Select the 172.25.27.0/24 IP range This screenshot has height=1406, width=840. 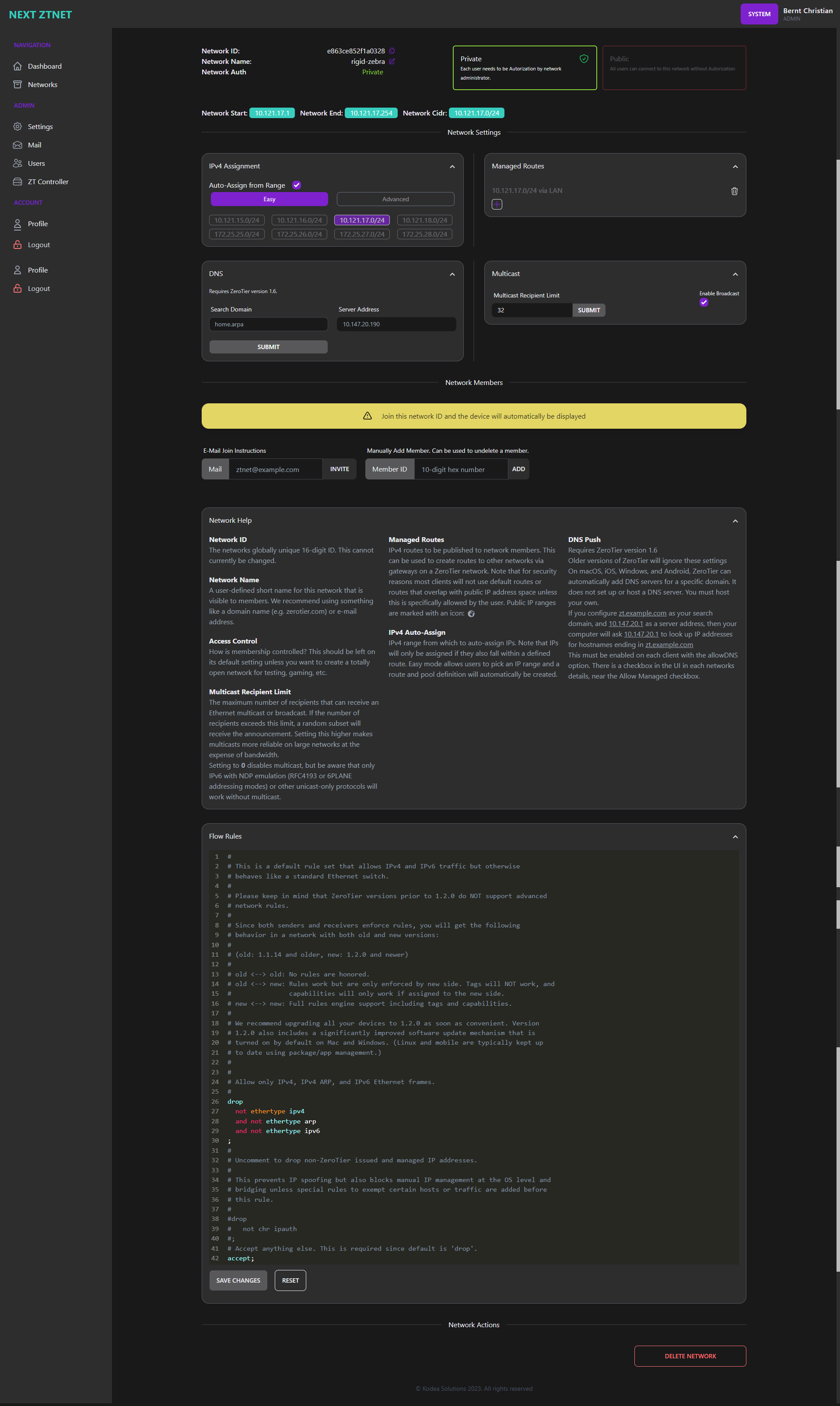point(362,234)
